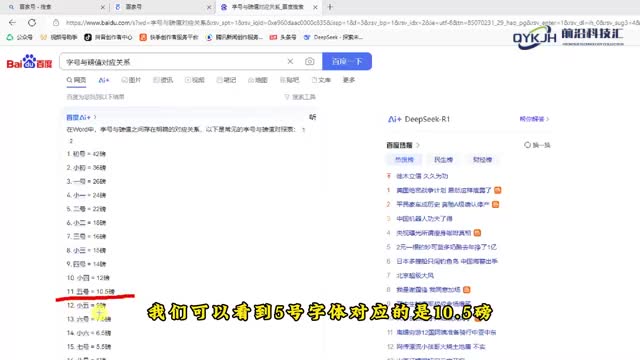Close the active Baidu search results tab
This screenshot has width=640, height=360.
[315, 7]
